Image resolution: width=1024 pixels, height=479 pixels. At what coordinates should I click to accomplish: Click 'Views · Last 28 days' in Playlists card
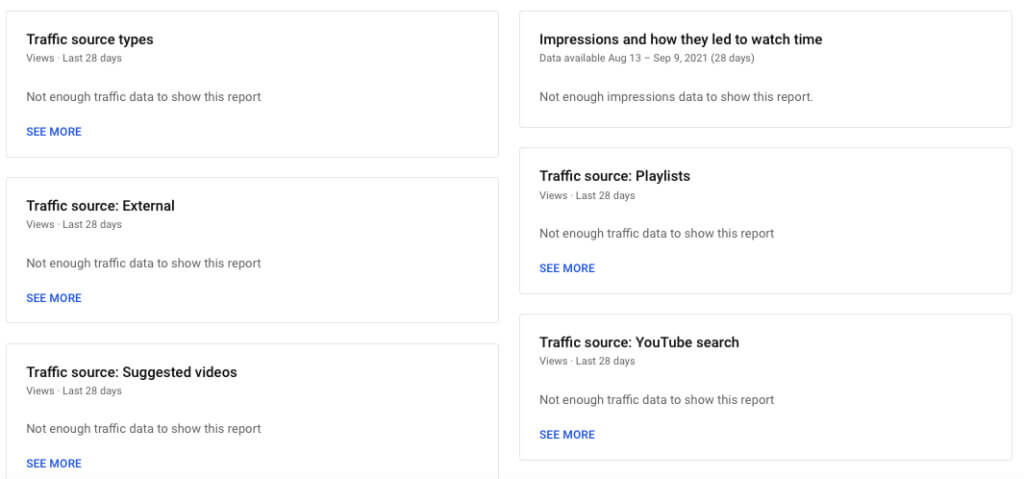(587, 195)
